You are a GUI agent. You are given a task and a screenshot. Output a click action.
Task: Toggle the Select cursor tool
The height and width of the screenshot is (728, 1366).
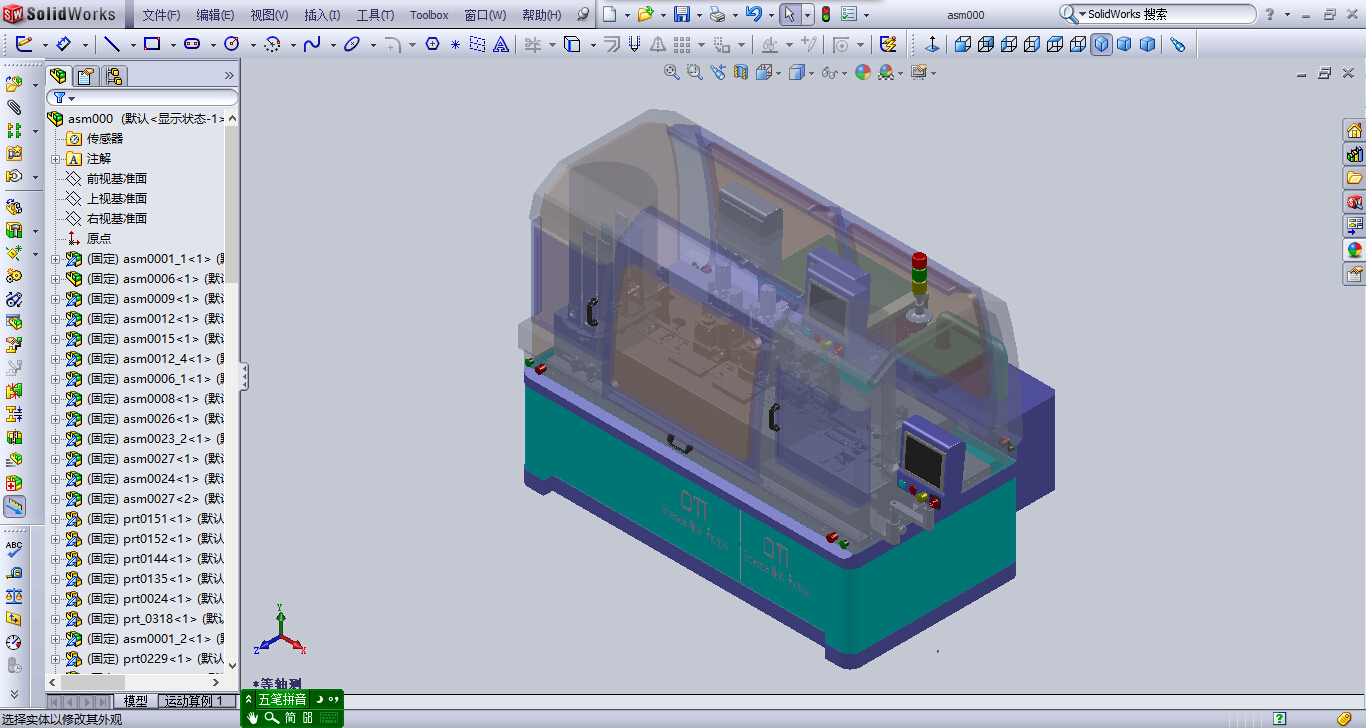[x=790, y=14]
